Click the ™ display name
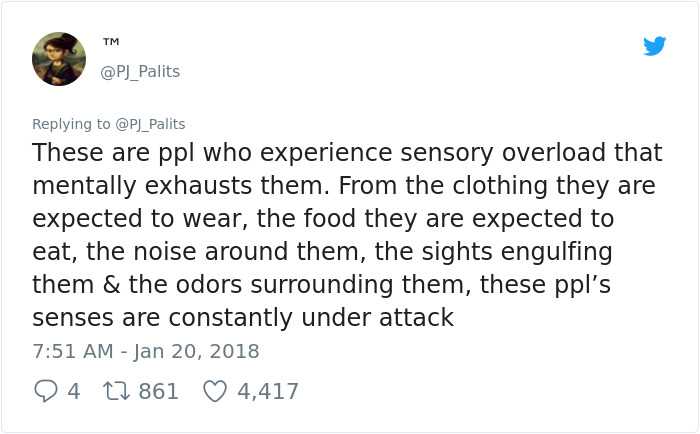Viewport: 700px width, 434px height. click(x=111, y=42)
